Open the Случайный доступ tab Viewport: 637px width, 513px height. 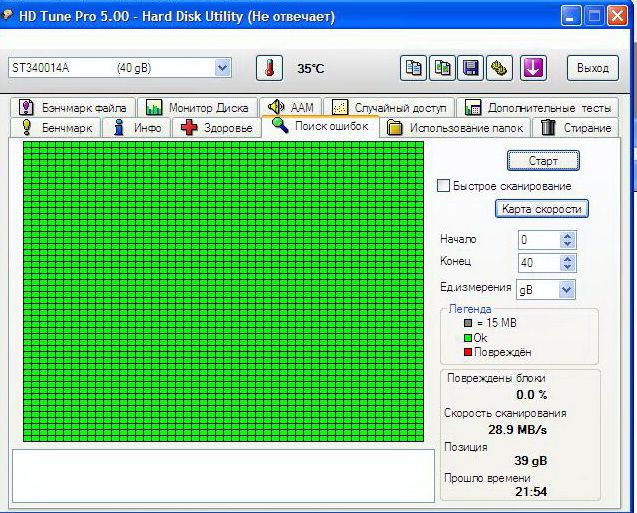[389, 108]
